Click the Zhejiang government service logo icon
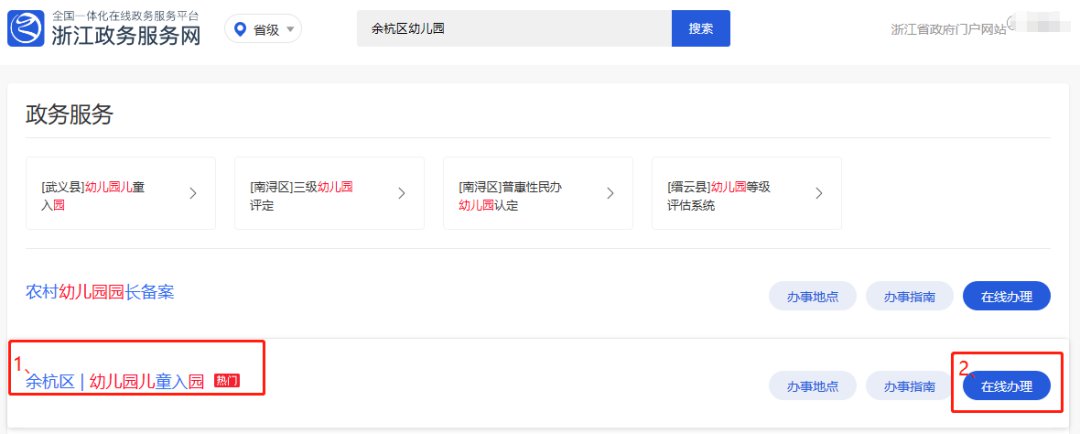The image size is (1080, 434). [26, 29]
